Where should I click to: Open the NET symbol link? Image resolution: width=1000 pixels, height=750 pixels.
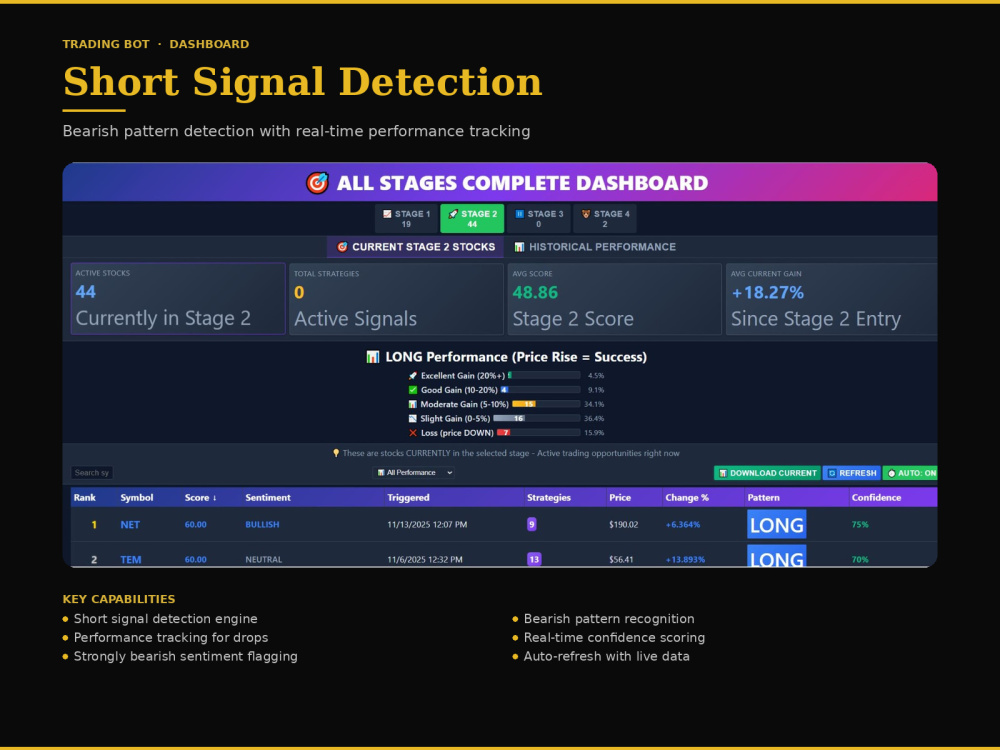(130, 525)
